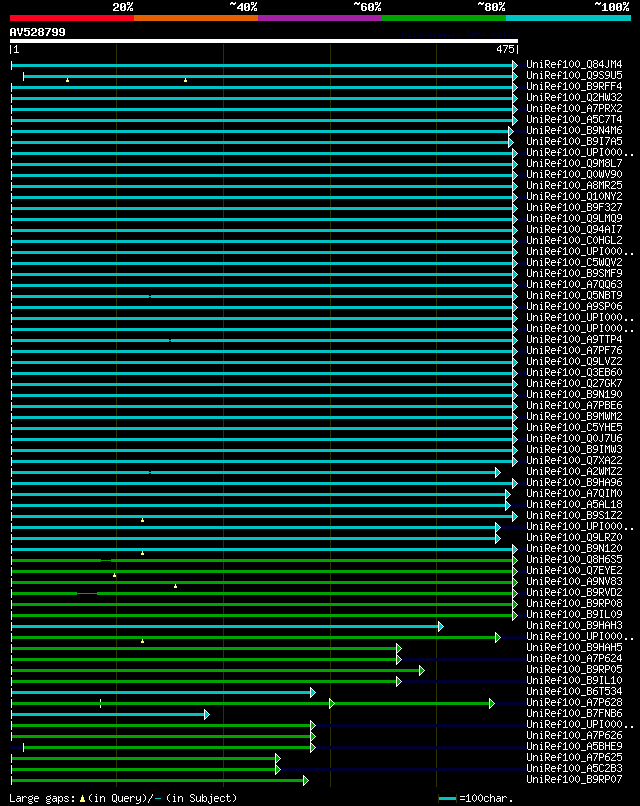Select the UniRef100_A2WMZ2 label
640x806 pixels.
click(x=574, y=472)
